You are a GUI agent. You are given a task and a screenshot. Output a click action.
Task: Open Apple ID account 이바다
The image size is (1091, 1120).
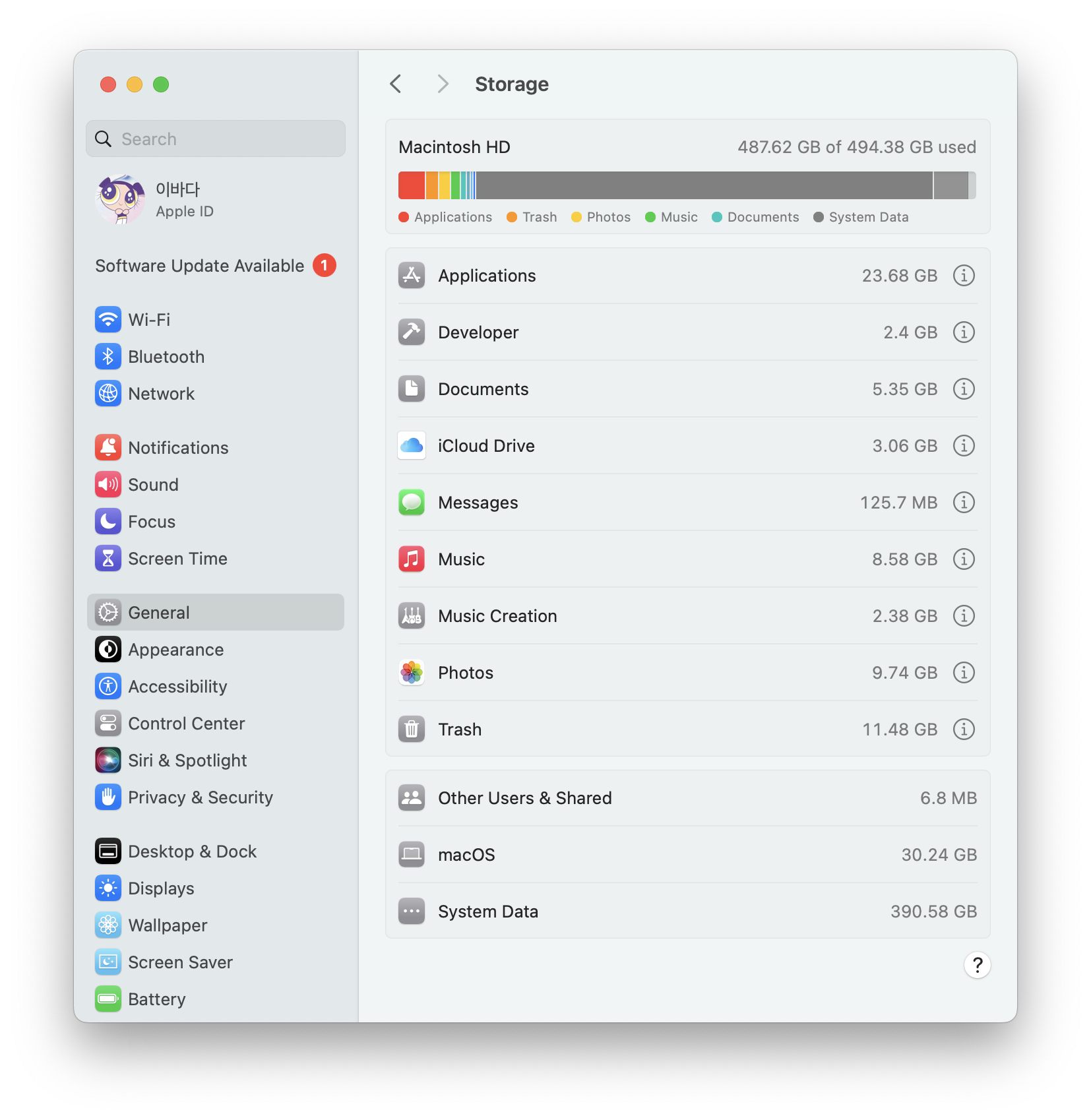216,200
